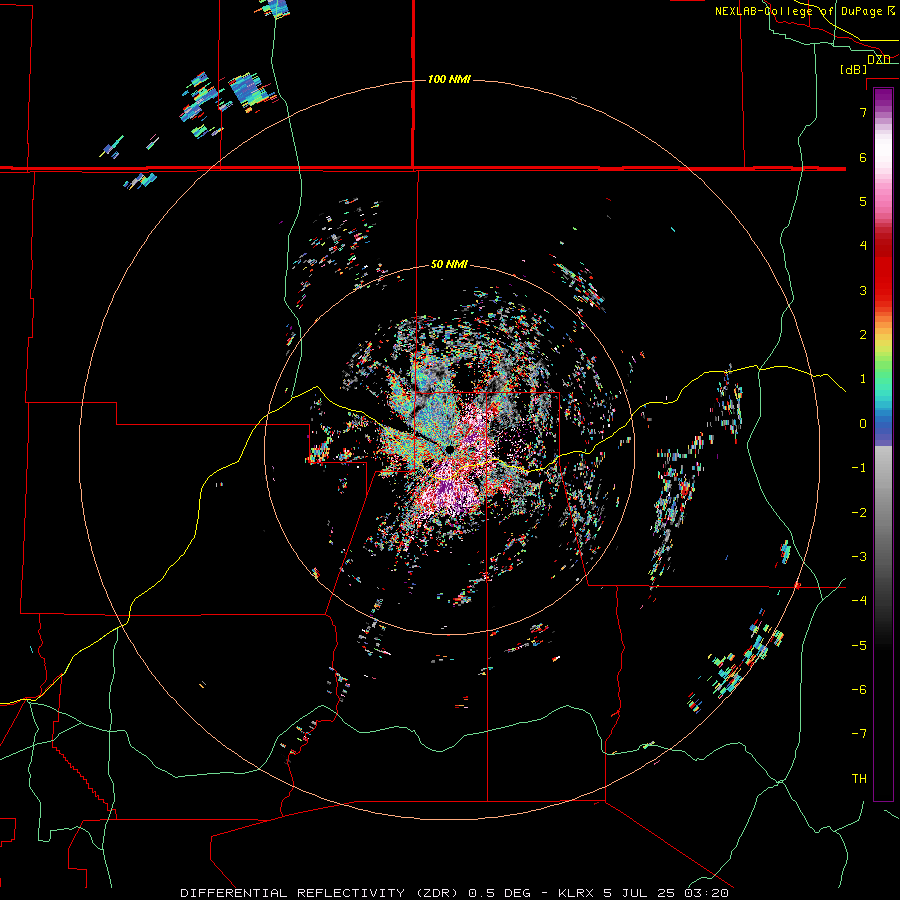
Task: Click the ZDR color scale bar
Action: tap(883, 444)
